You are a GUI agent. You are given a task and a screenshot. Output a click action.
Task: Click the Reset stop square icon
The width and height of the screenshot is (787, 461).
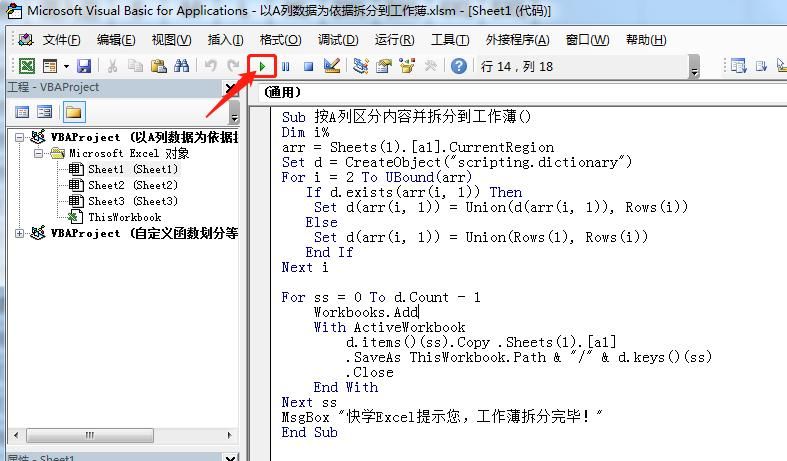point(309,66)
